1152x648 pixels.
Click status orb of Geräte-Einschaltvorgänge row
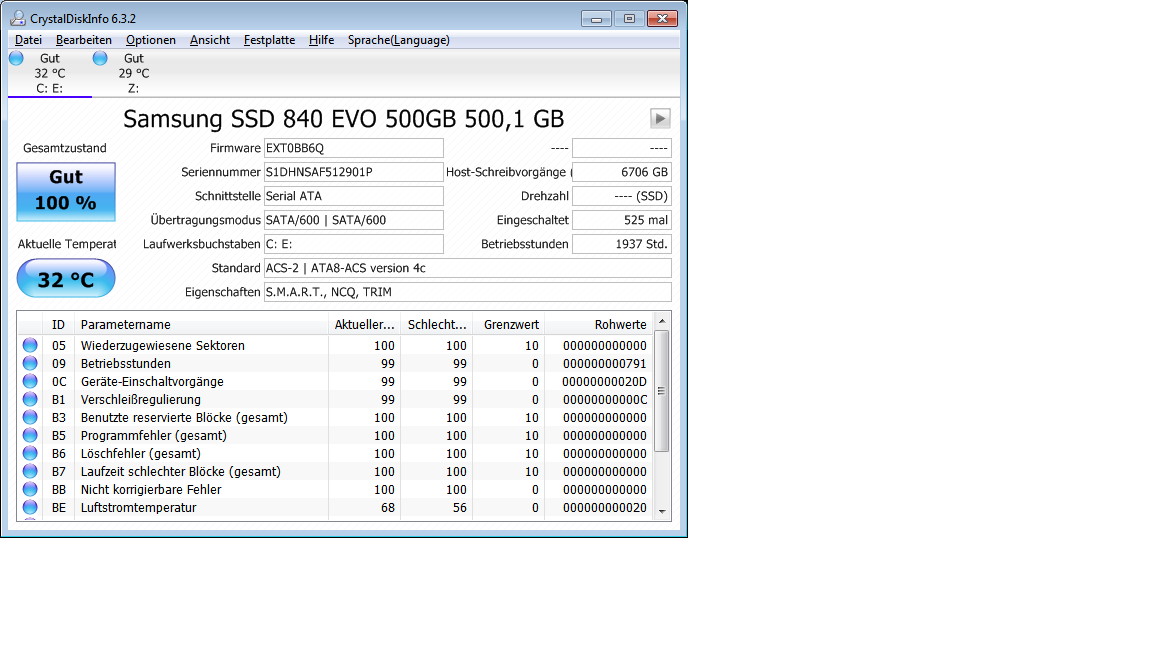coord(30,381)
